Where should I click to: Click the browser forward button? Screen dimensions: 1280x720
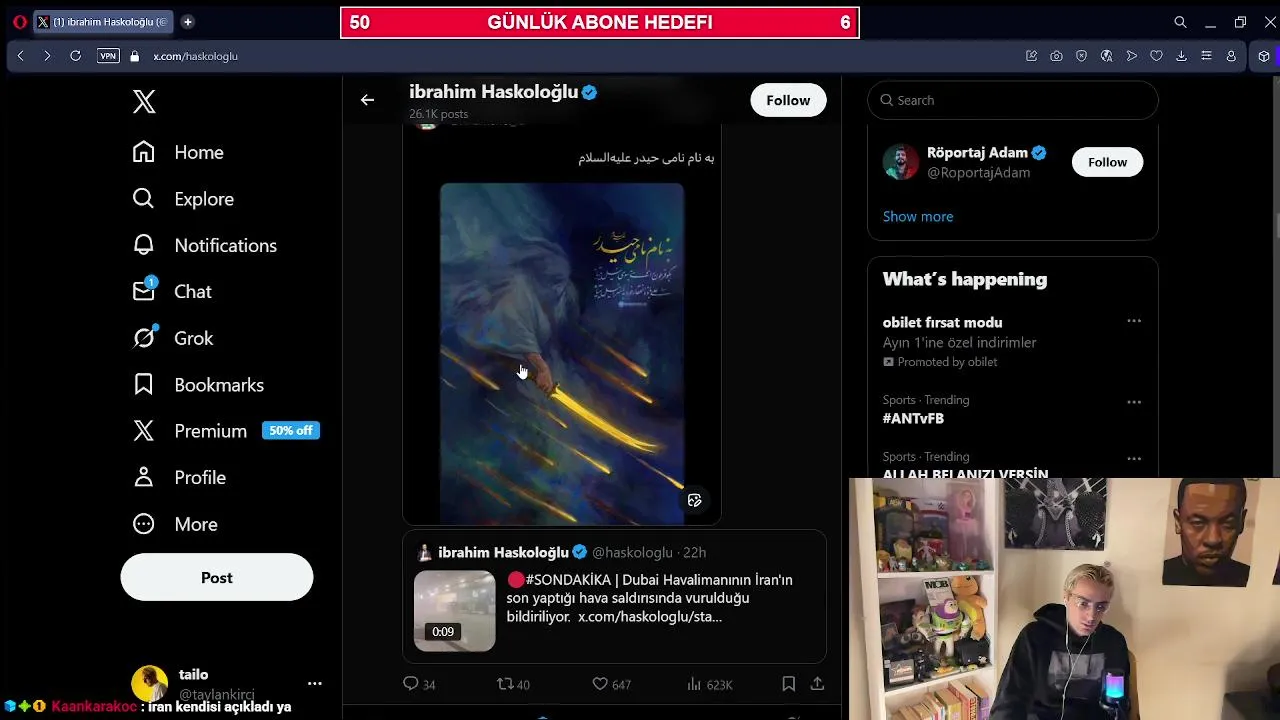click(x=47, y=56)
